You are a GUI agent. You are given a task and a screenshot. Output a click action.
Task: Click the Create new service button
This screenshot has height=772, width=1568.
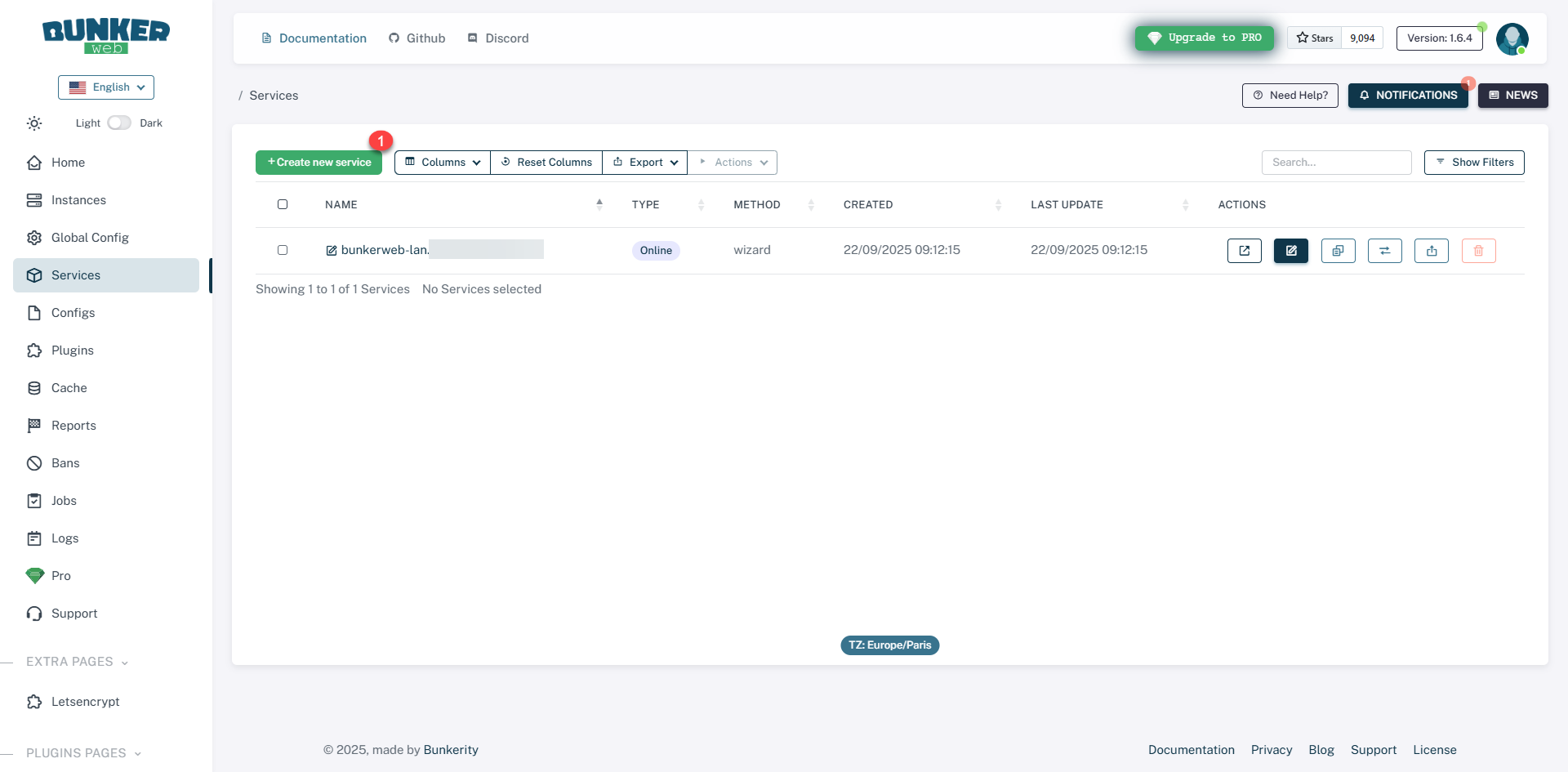coord(318,163)
